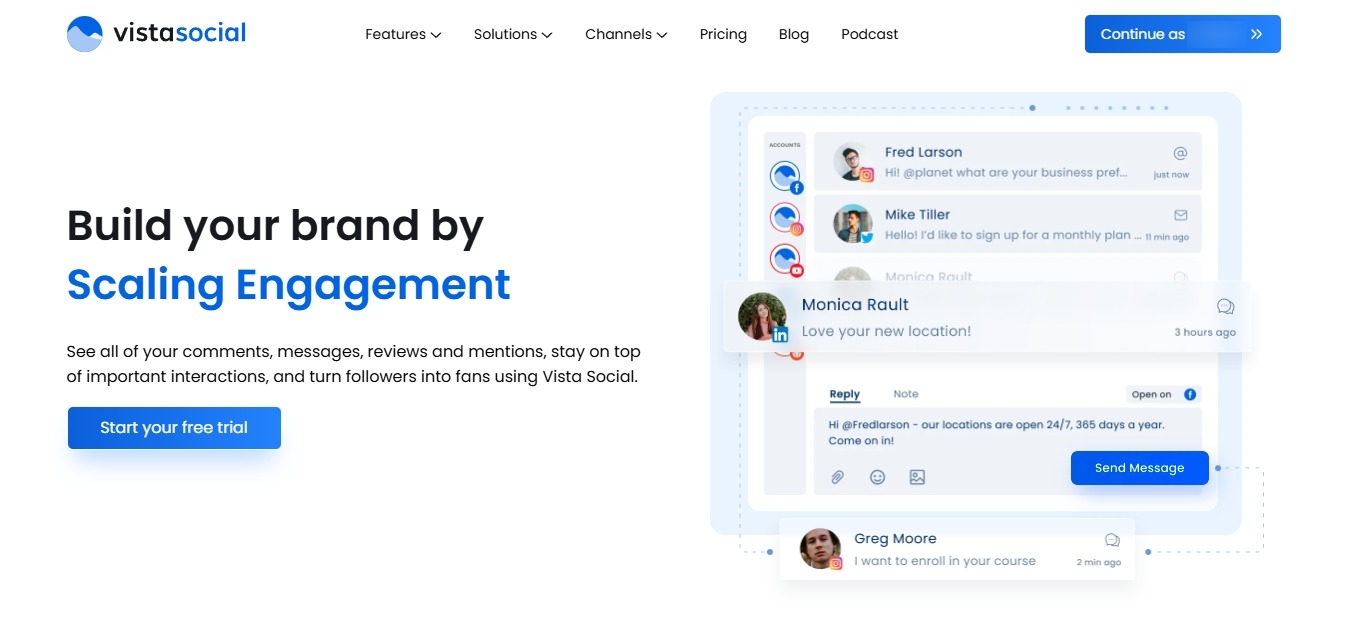Screen dimensions: 1348x640
Task: Click the emoji smiley icon
Action: click(877, 477)
